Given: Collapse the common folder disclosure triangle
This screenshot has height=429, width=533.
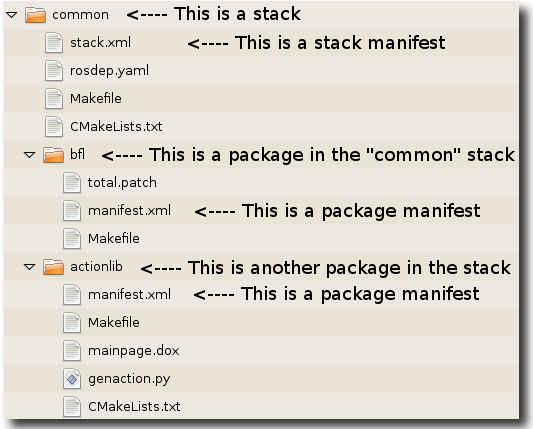Looking at the screenshot, I should pos(12,15).
